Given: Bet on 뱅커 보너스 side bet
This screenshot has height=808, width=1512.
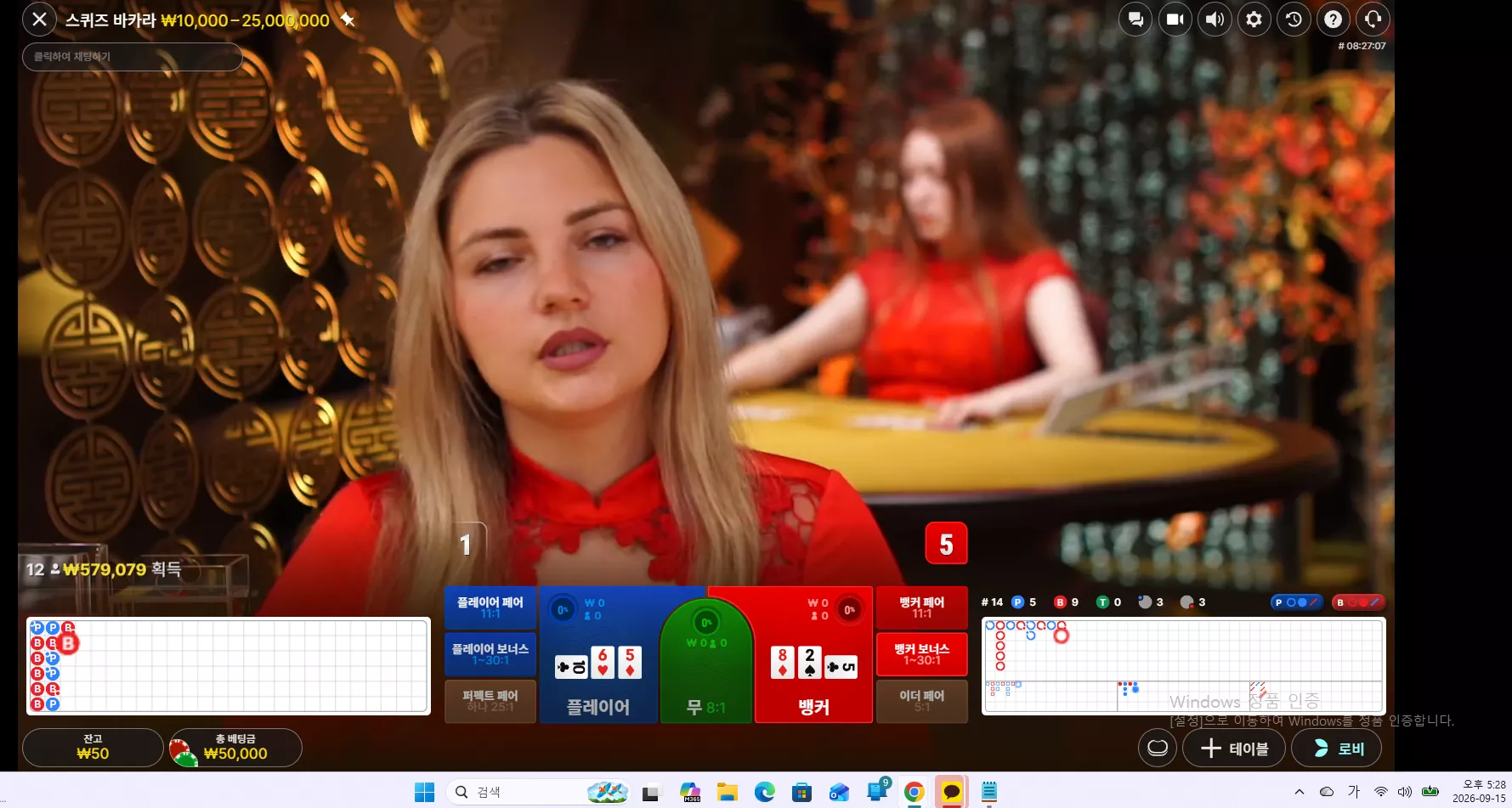Looking at the screenshot, I should click(x=922, y=653).
